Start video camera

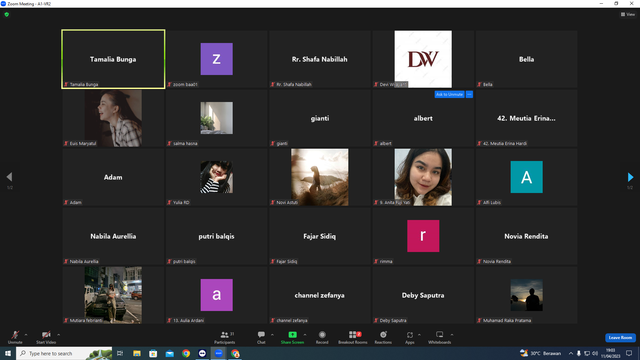[x=46, y=337]
